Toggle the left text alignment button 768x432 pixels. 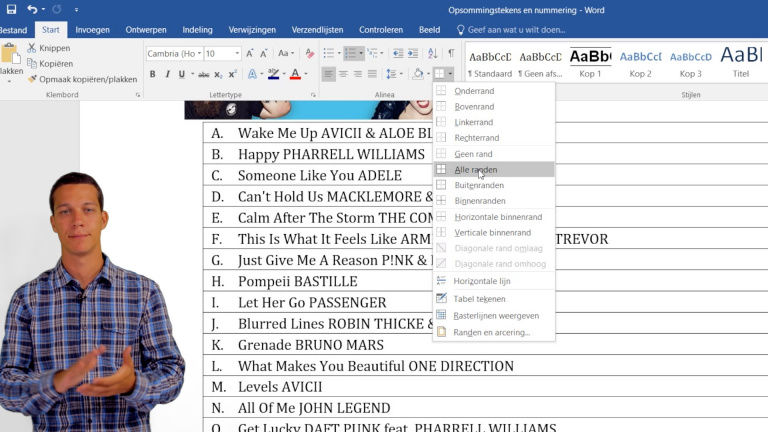tap(328, 74)
